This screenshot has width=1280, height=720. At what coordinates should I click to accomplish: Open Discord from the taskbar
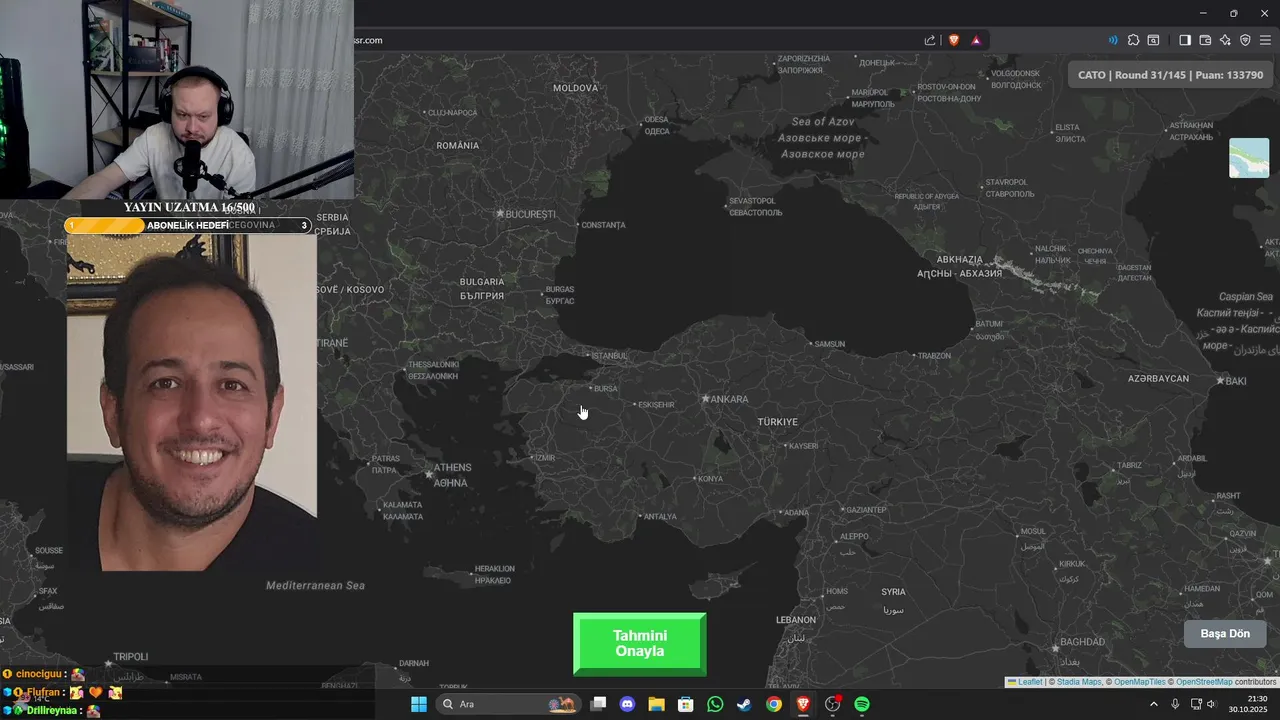pos(627,704)
